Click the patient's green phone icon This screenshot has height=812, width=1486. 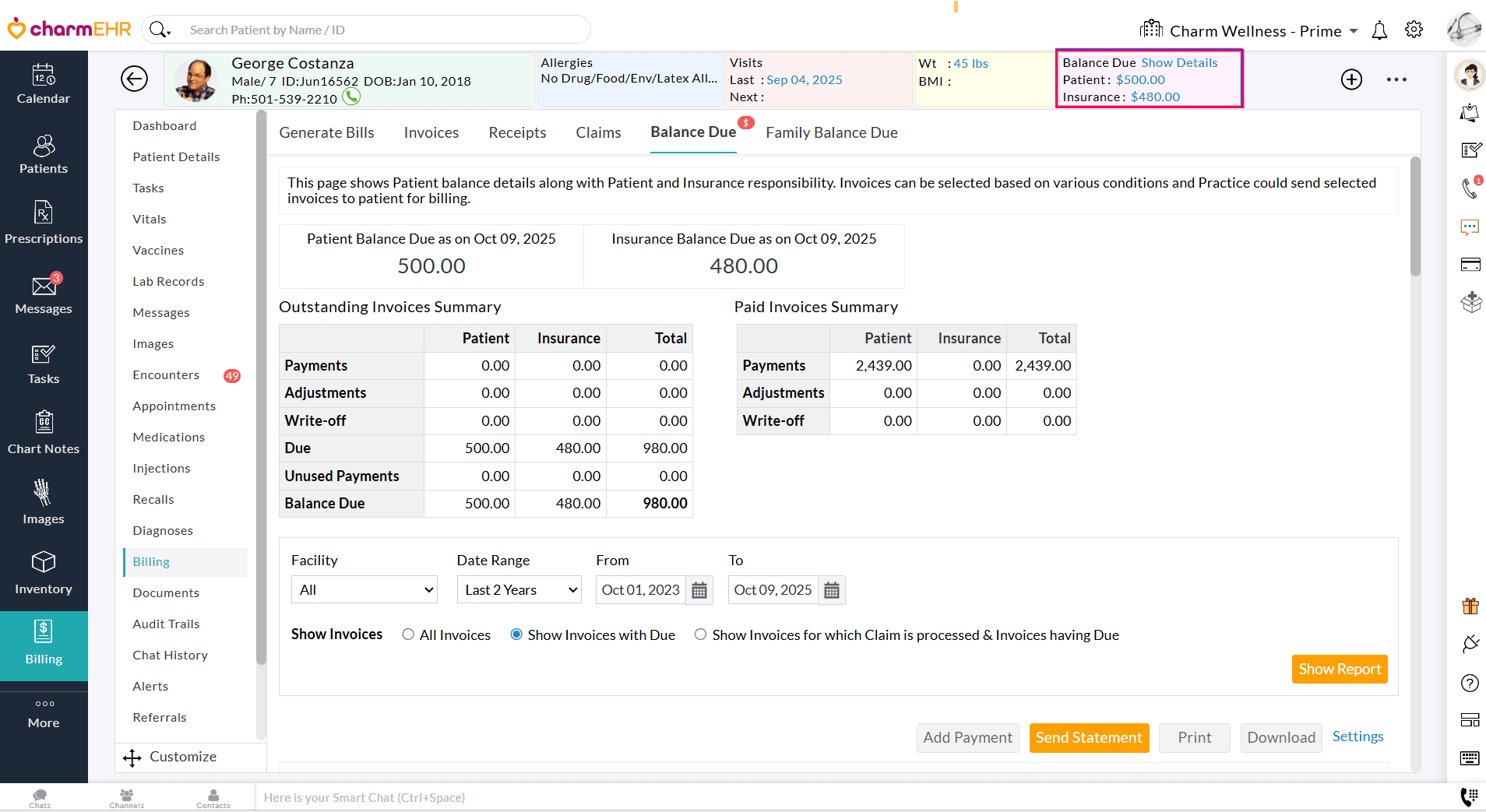(x=351, y=97)
